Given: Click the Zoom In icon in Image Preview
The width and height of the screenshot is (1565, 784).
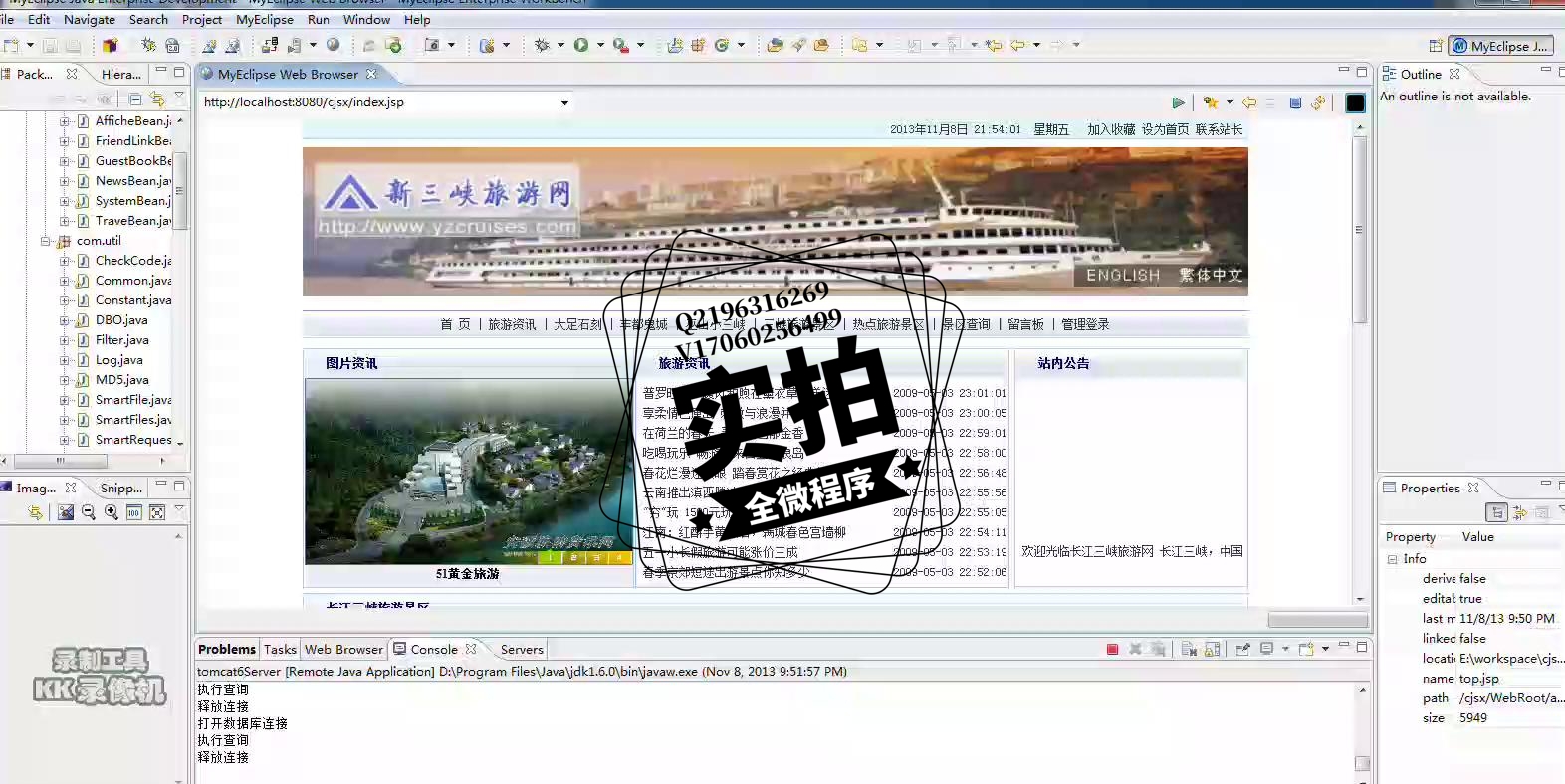Looking at the screenshot, I should (112, 512).
